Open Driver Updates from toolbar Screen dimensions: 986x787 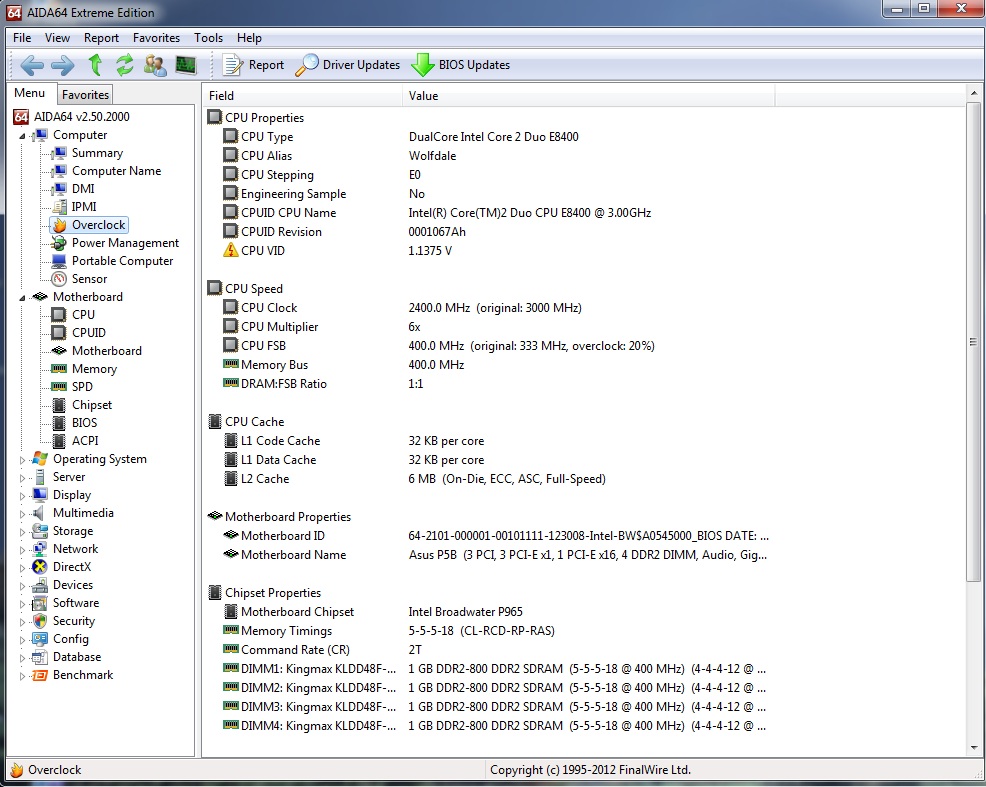point(348,65)
